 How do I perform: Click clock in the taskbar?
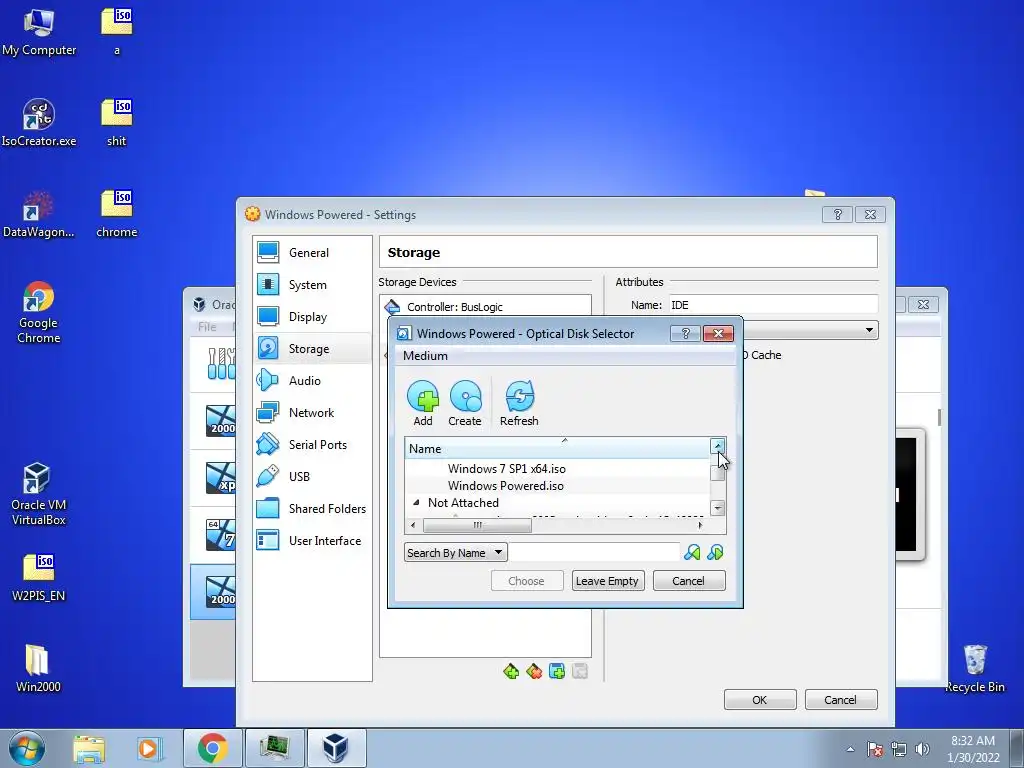pos(973,749)
